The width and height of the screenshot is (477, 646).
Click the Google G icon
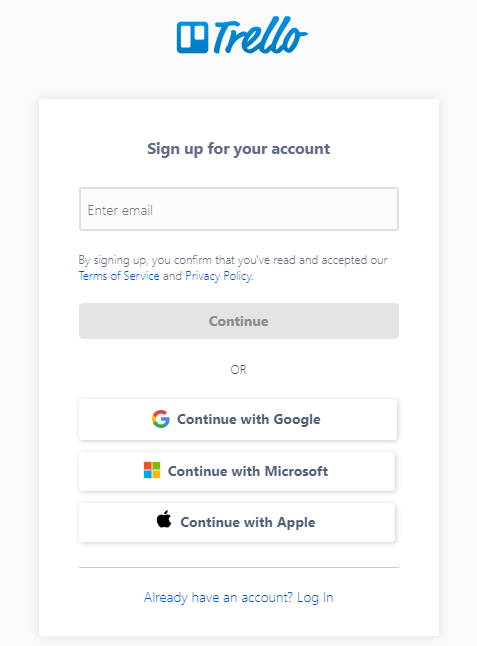(161, 419)
